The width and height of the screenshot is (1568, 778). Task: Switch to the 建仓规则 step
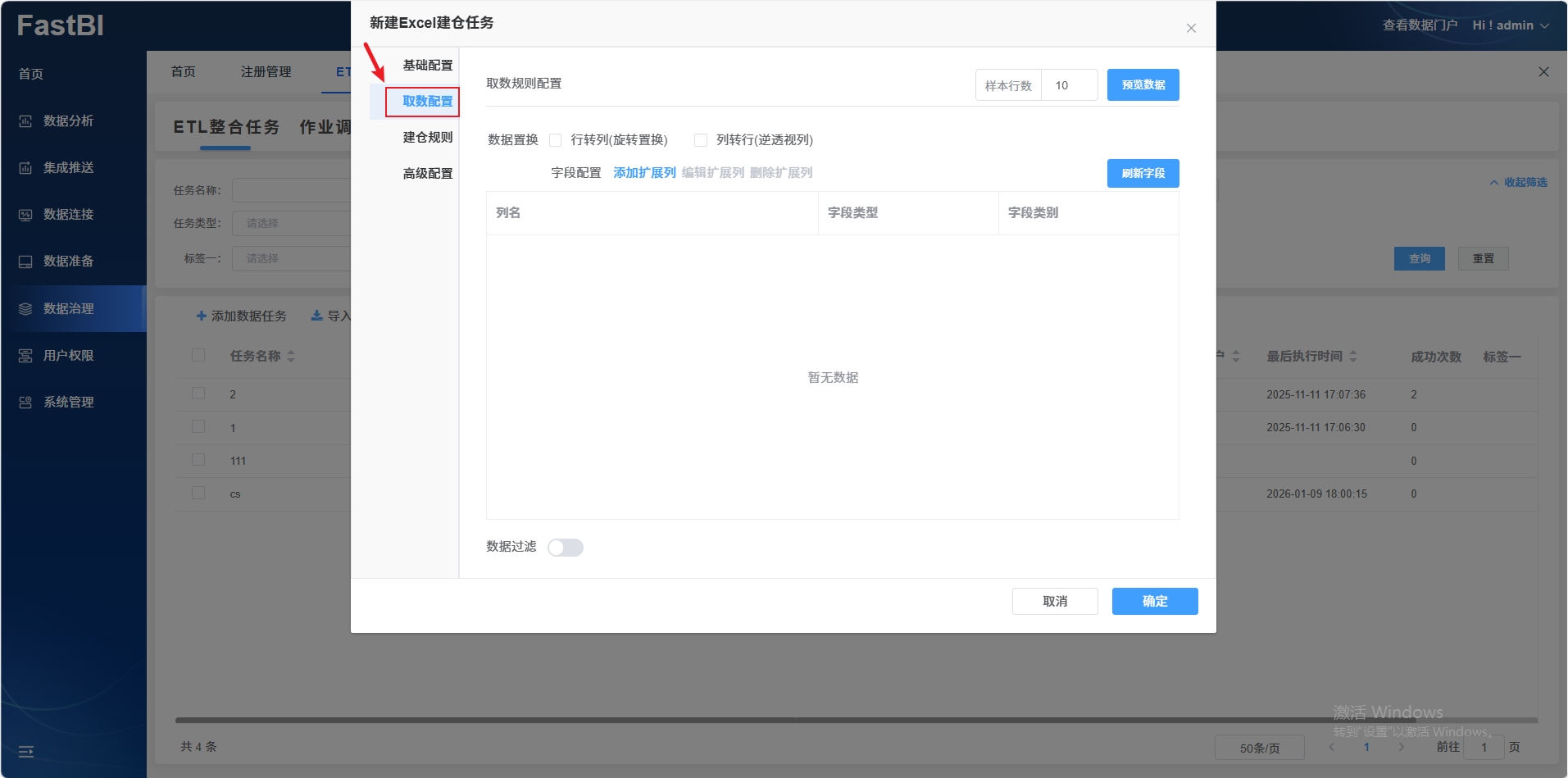coord(428,137)
